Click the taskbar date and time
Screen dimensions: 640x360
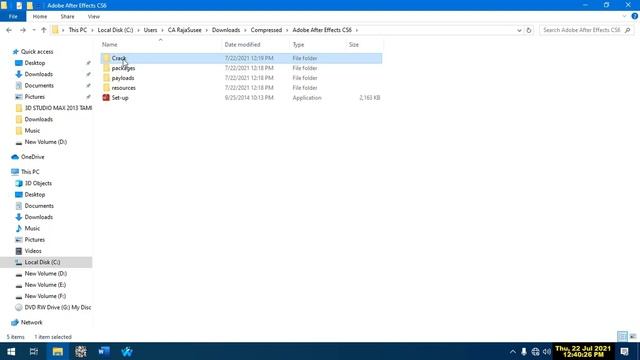[583, 351]
